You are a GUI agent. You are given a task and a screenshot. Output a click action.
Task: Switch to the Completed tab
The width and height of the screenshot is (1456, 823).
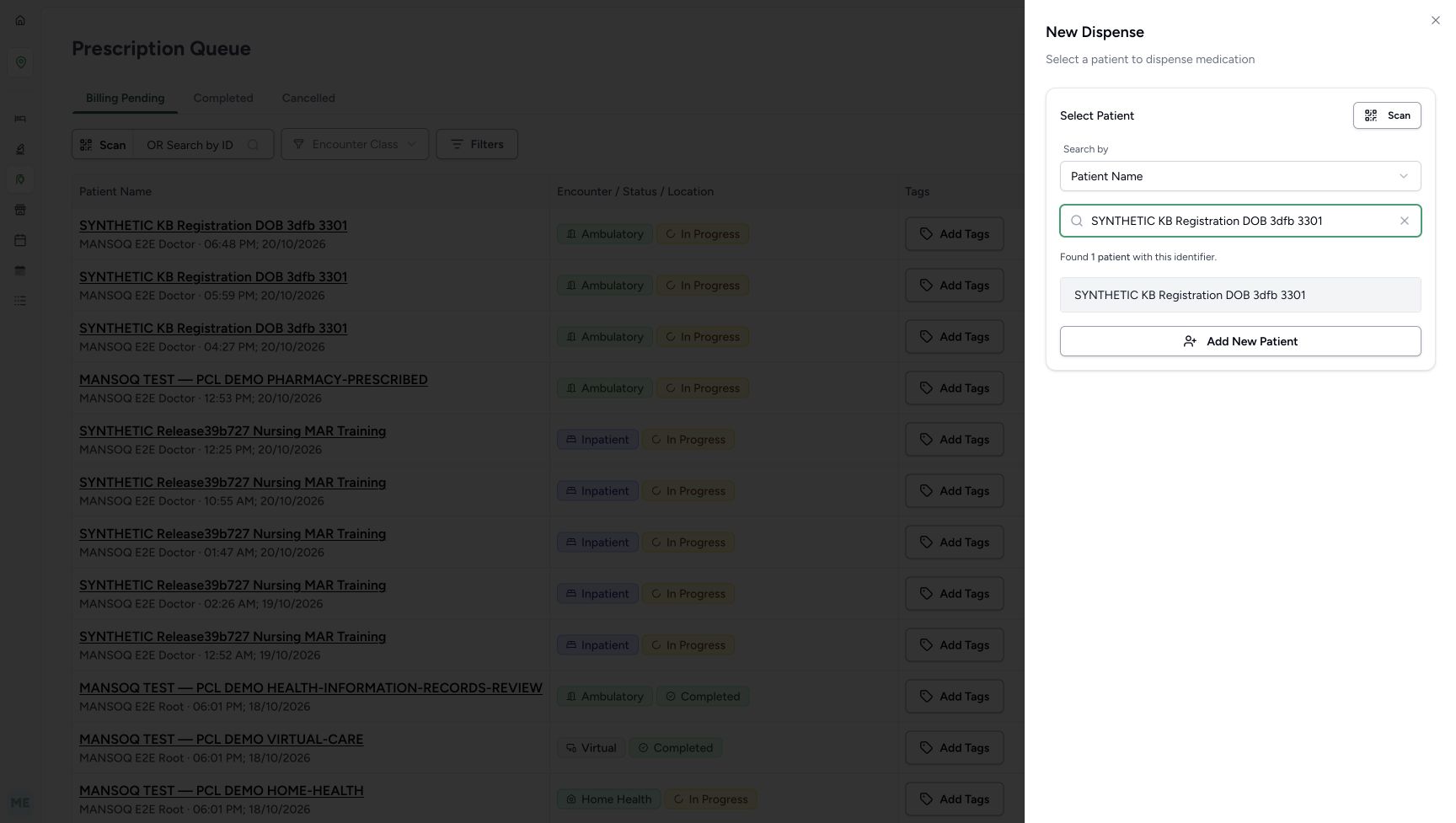click(223, 98)
